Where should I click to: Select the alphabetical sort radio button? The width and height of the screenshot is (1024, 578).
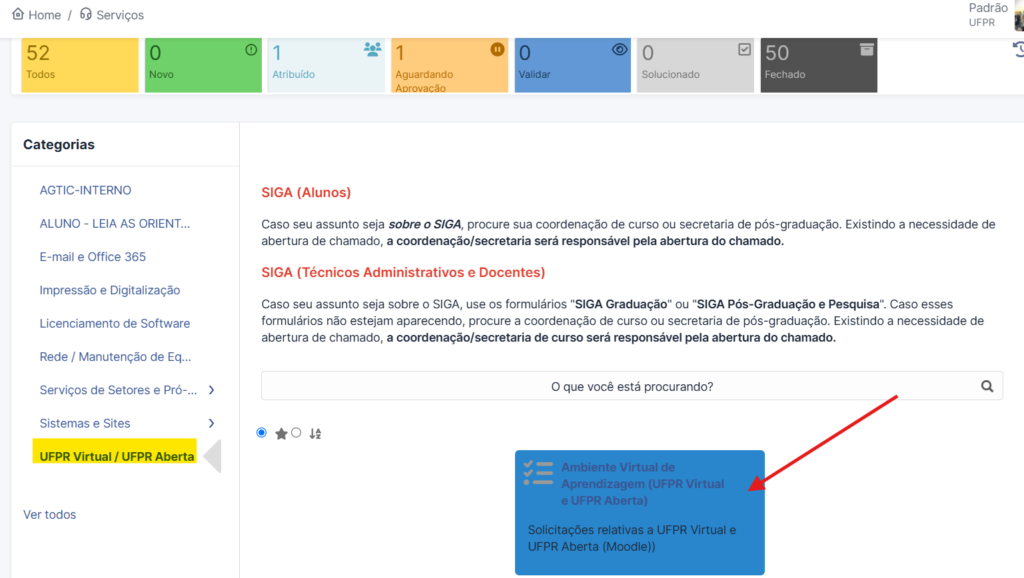coord(296,432)
